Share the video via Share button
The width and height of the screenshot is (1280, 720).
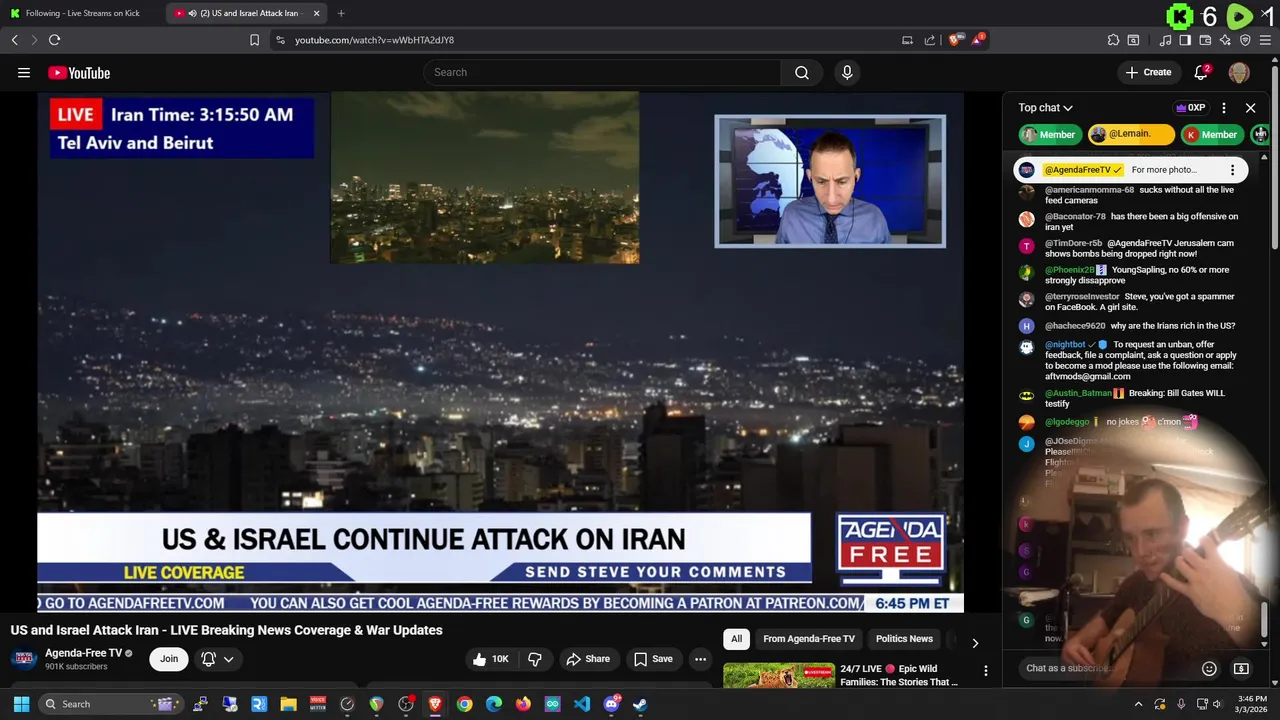(587, 659)
